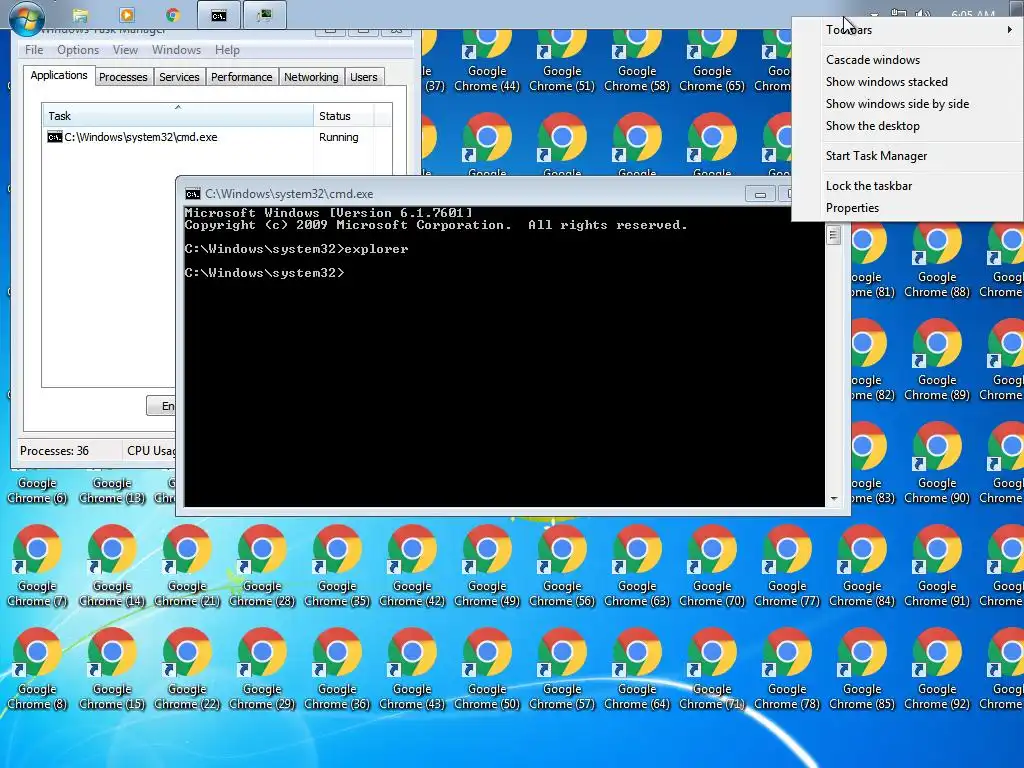Select cmd.exe task row in Task Manager
Viewport: 1024px width, 768px height.
tap(217, 137)
